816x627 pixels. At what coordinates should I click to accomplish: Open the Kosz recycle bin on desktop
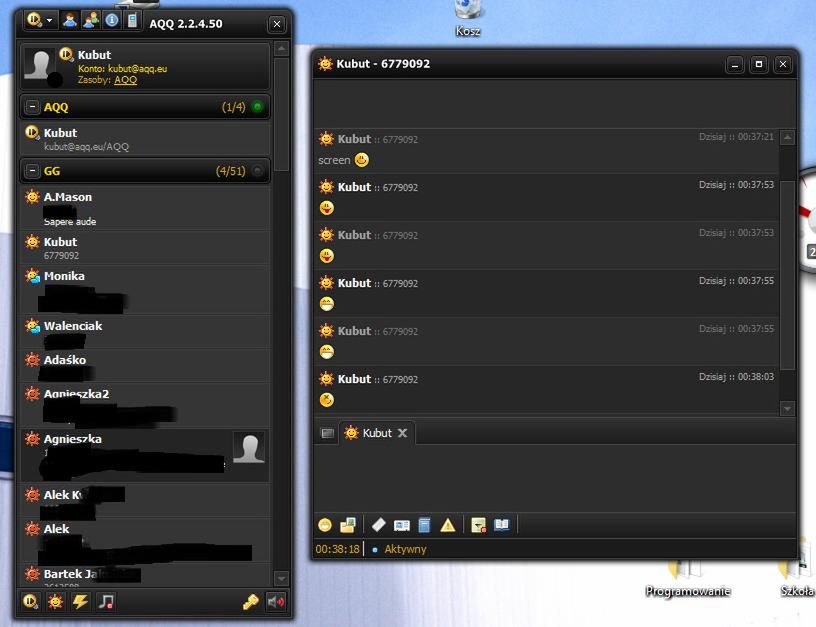[467, 19]
